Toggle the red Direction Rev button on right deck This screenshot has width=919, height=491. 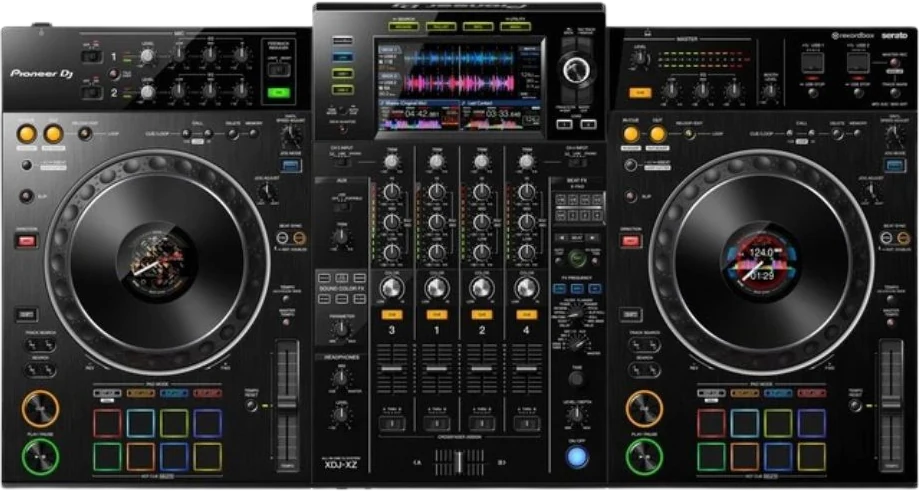tap(631, 240)
